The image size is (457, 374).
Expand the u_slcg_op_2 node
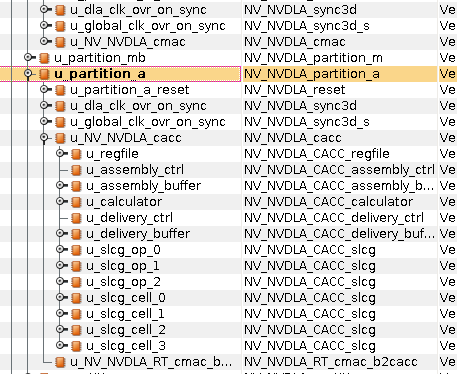click(60, 281)
